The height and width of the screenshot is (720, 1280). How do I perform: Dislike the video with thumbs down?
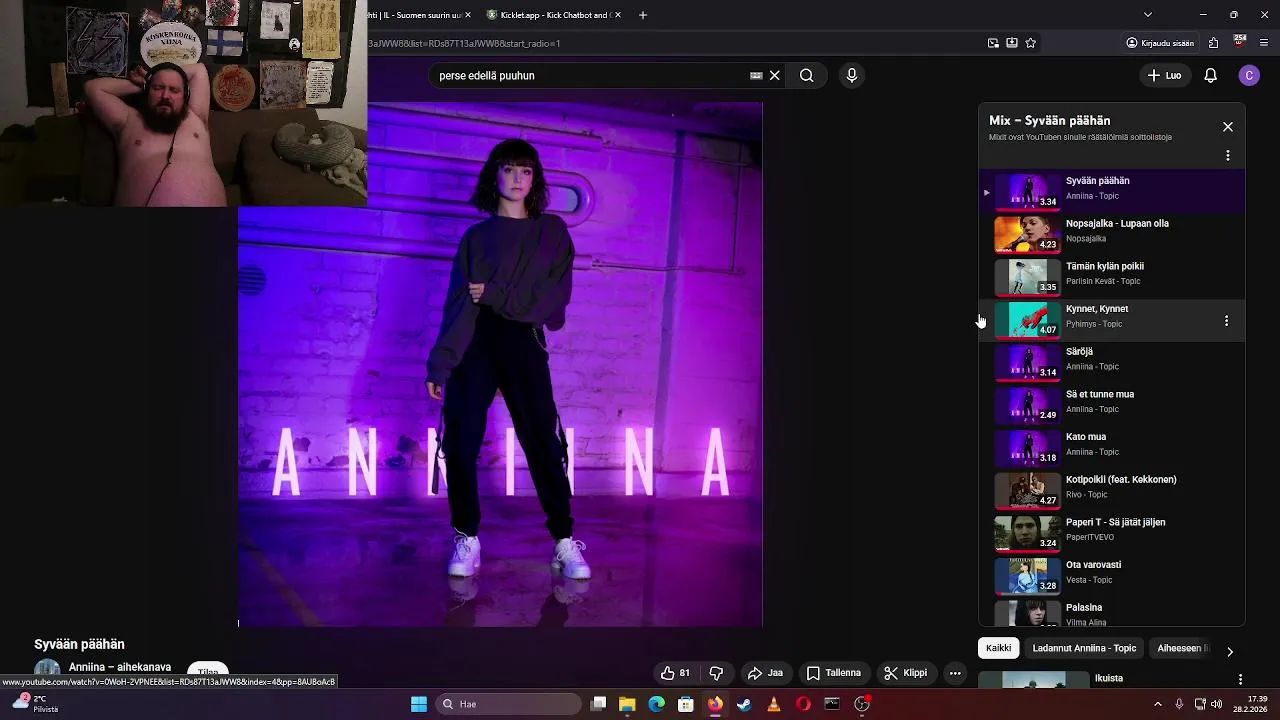[716, 673]
